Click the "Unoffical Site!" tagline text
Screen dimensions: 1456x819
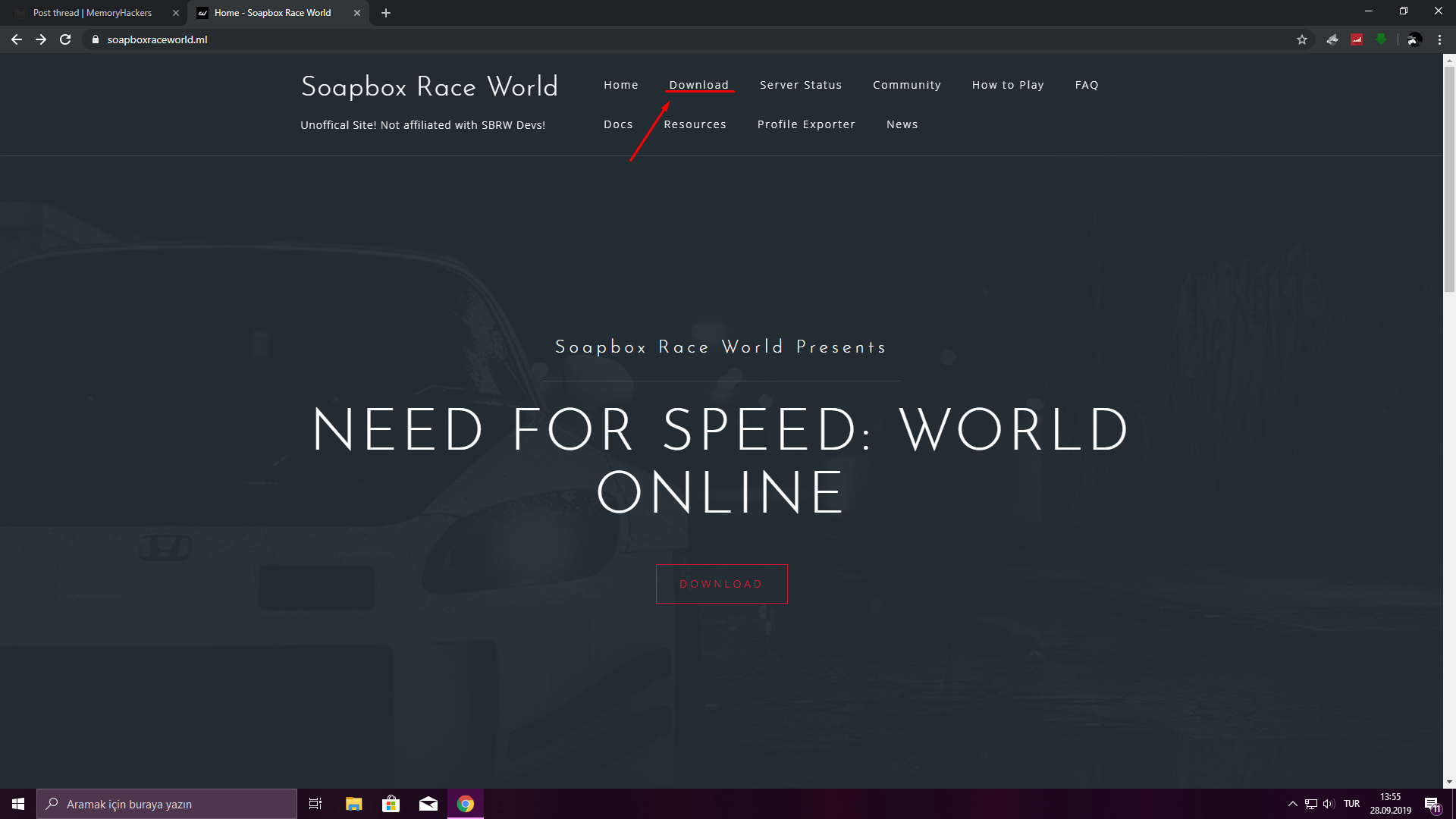(x=422, y=125)
